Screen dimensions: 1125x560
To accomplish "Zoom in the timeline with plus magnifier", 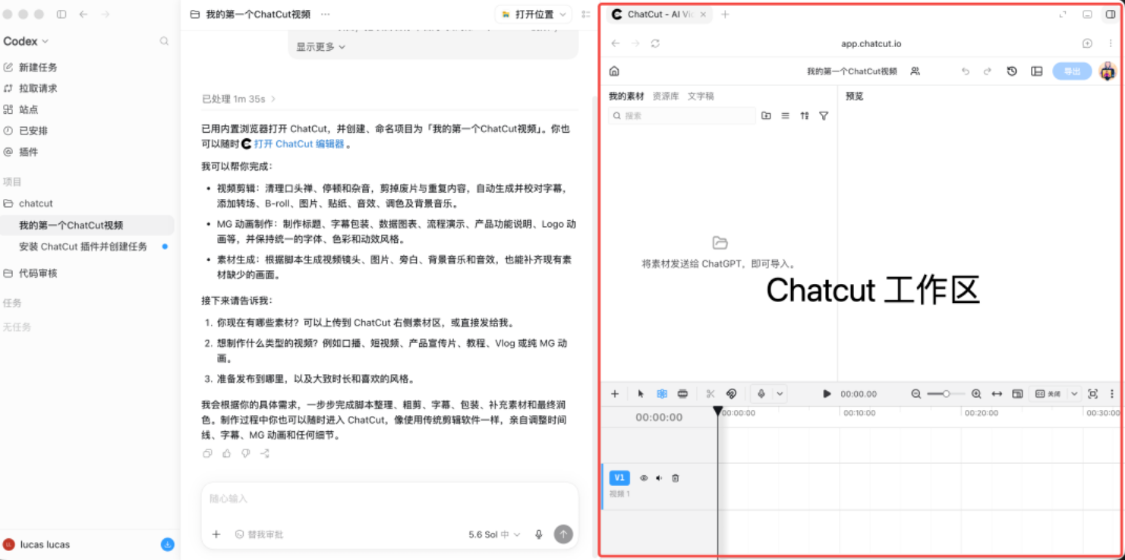I will (x=976, y=394).
